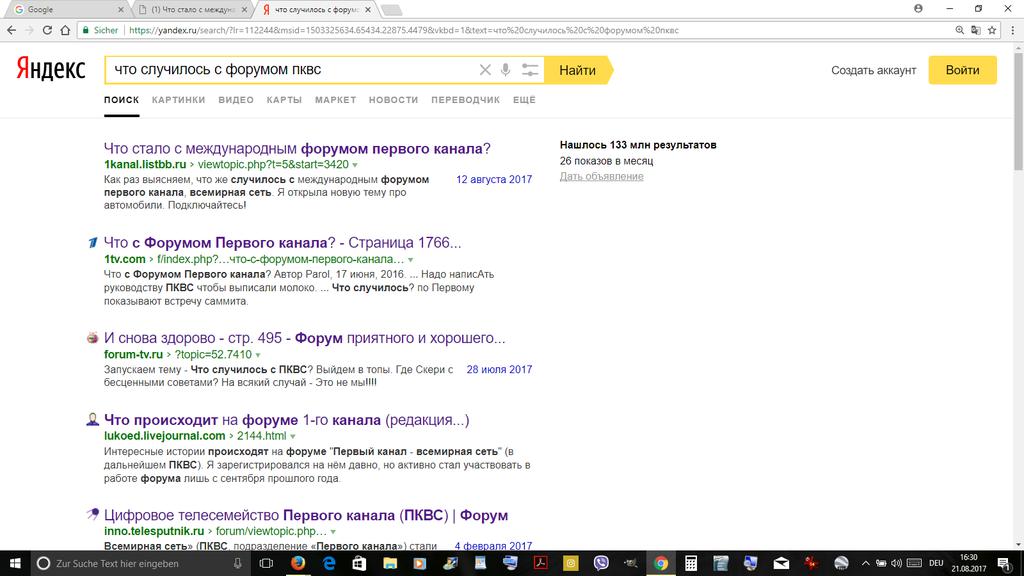The width and height of the screenshot is (1024, 576).
Task: Click the 1tv.com favicon beside the second result
Action: coord(93,243)
